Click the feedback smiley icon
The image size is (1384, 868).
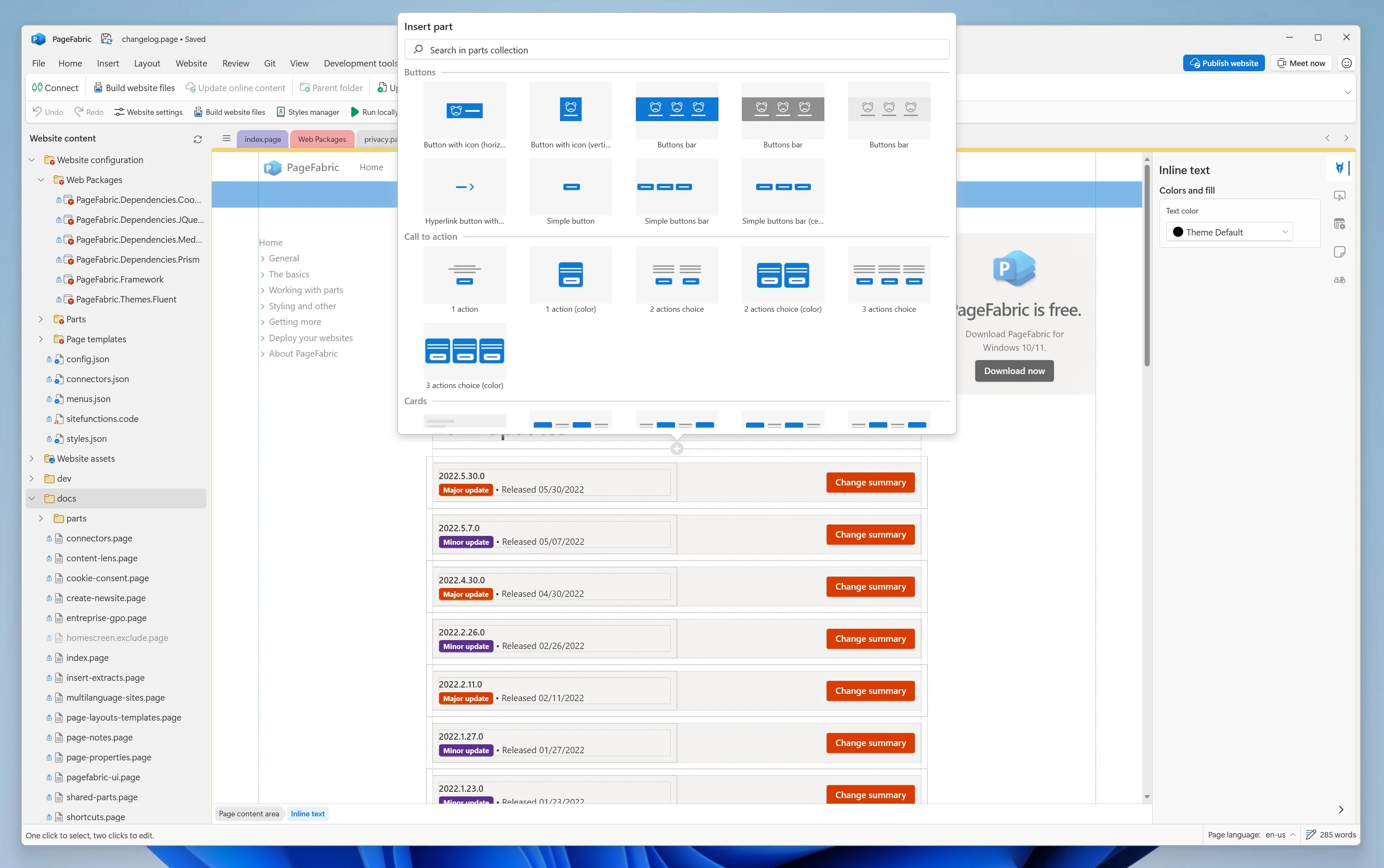click(1347, 63)
